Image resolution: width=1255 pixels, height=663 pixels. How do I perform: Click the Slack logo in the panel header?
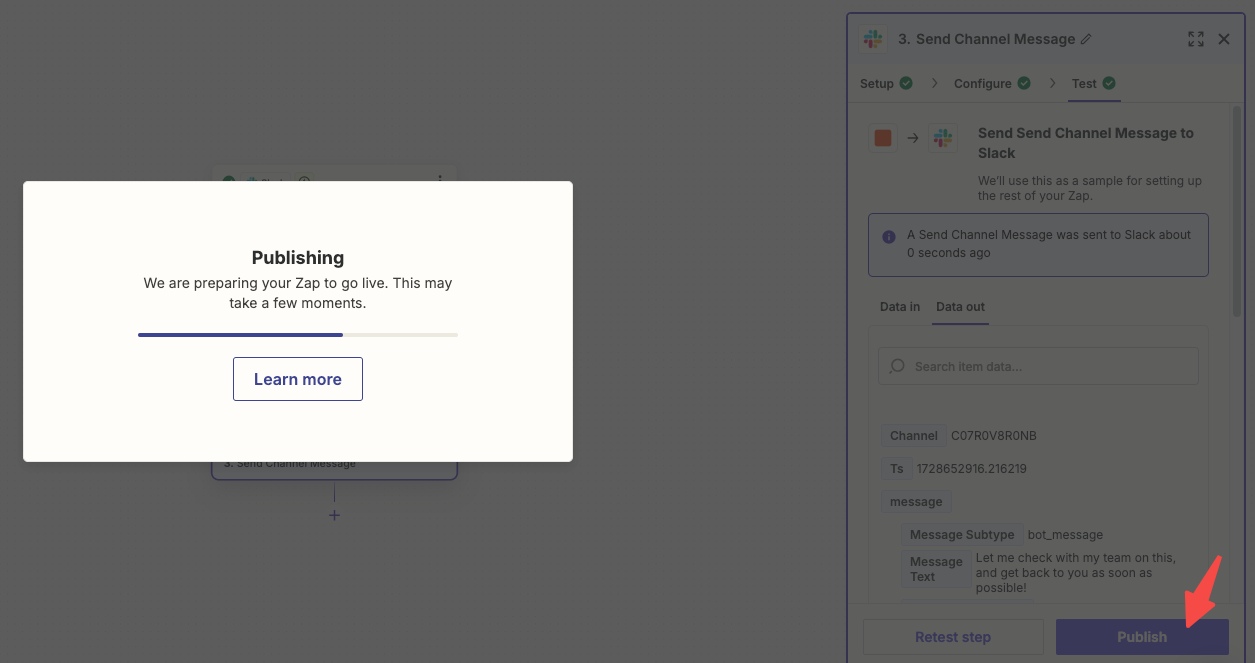873,39
